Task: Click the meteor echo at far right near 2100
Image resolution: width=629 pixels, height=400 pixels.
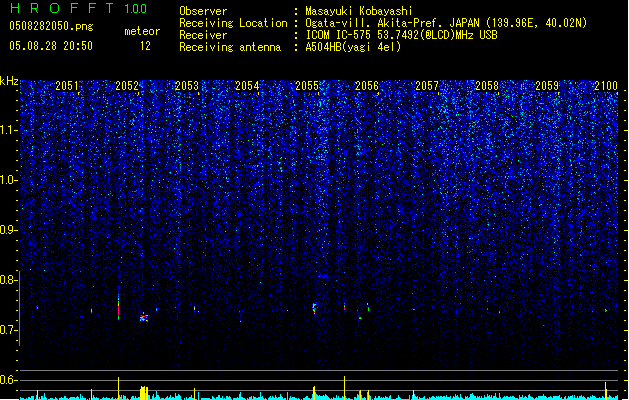Action: 606,310
